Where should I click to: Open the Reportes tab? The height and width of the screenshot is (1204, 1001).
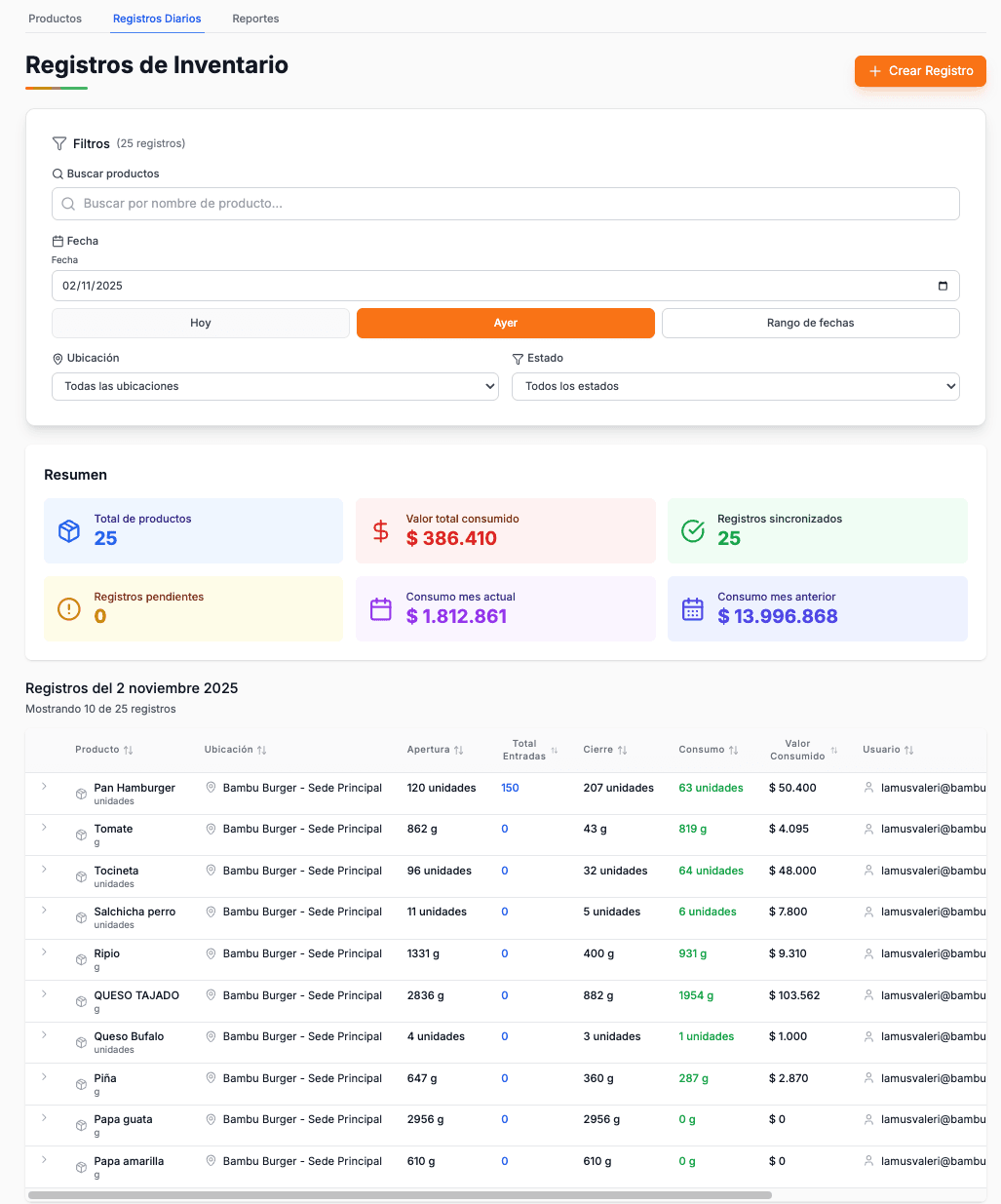(254, 18)
